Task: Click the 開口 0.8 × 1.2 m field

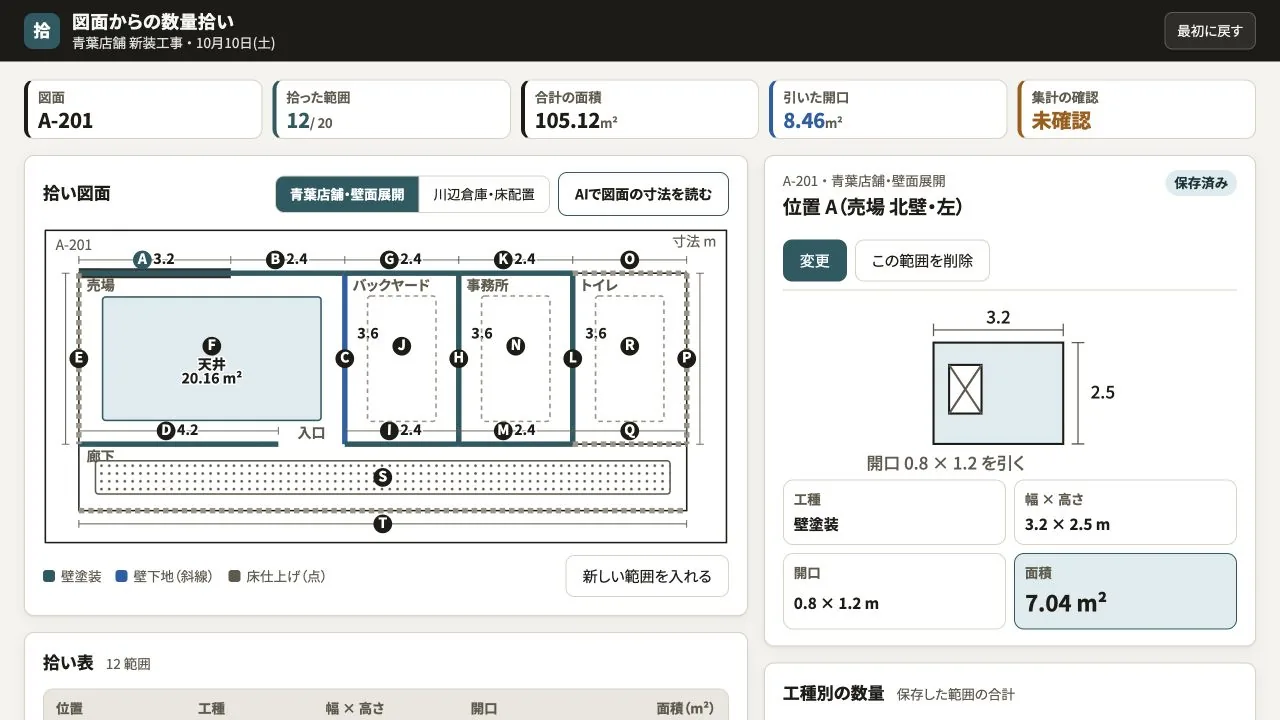Action: point(894,591)
